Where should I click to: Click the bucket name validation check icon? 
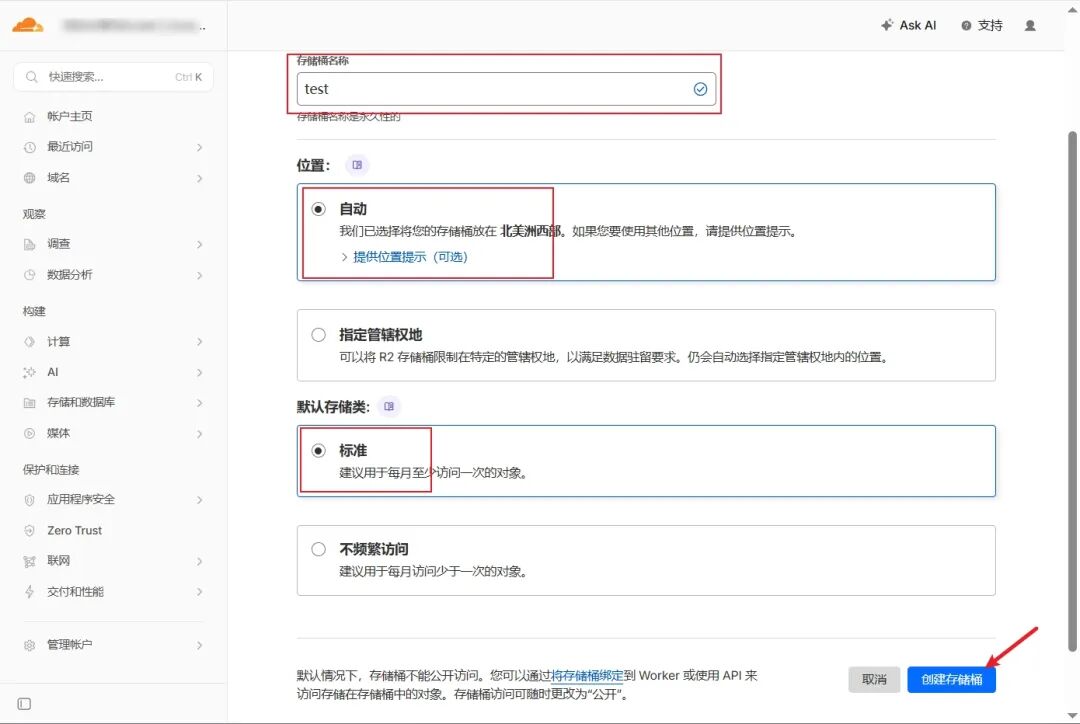coord(700,89)
